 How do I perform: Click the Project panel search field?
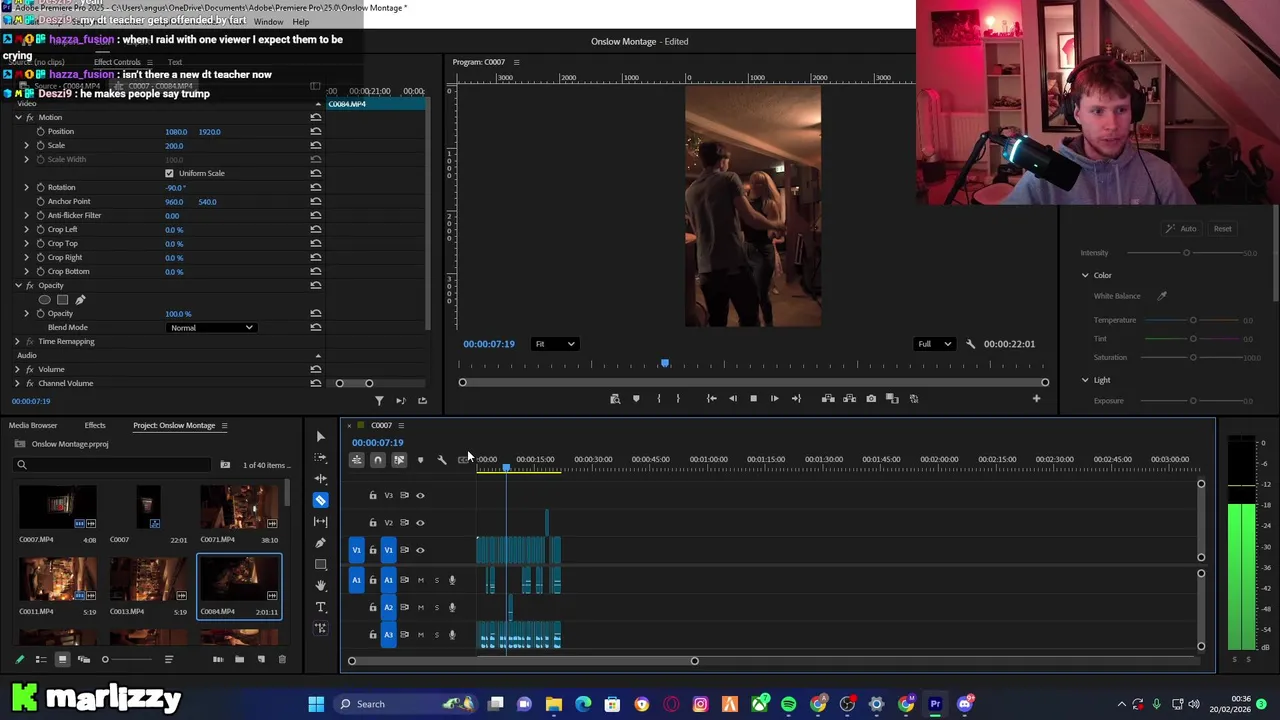(x=112, y=465)
